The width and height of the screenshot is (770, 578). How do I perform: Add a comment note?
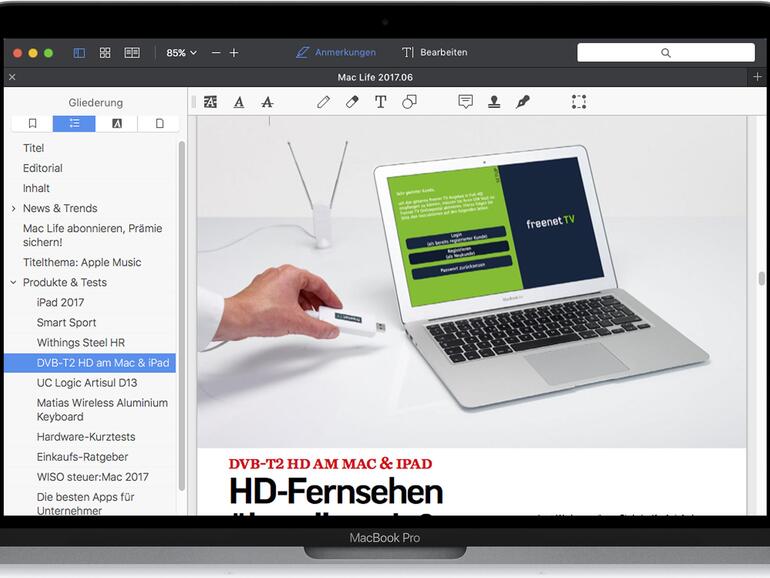pos(466,102)
